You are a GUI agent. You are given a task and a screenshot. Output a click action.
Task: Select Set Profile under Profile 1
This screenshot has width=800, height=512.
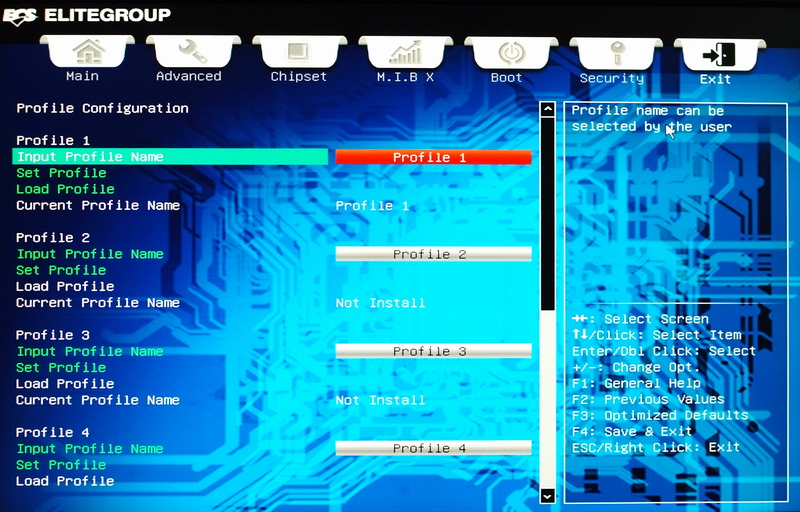tap(61, 173)
